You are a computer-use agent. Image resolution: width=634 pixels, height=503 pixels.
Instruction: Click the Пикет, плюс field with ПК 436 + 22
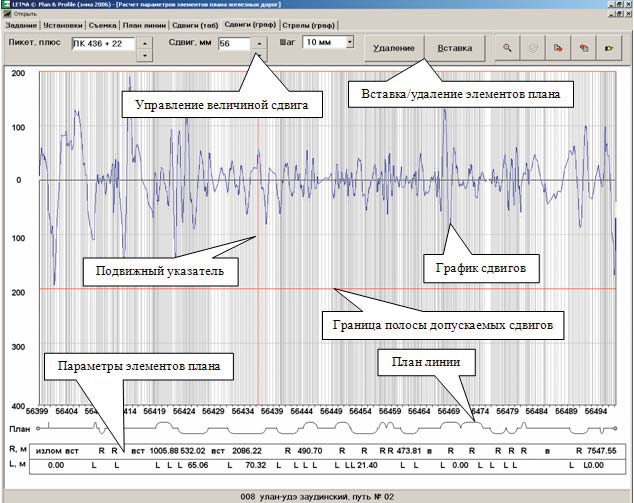tap(103, 44)
